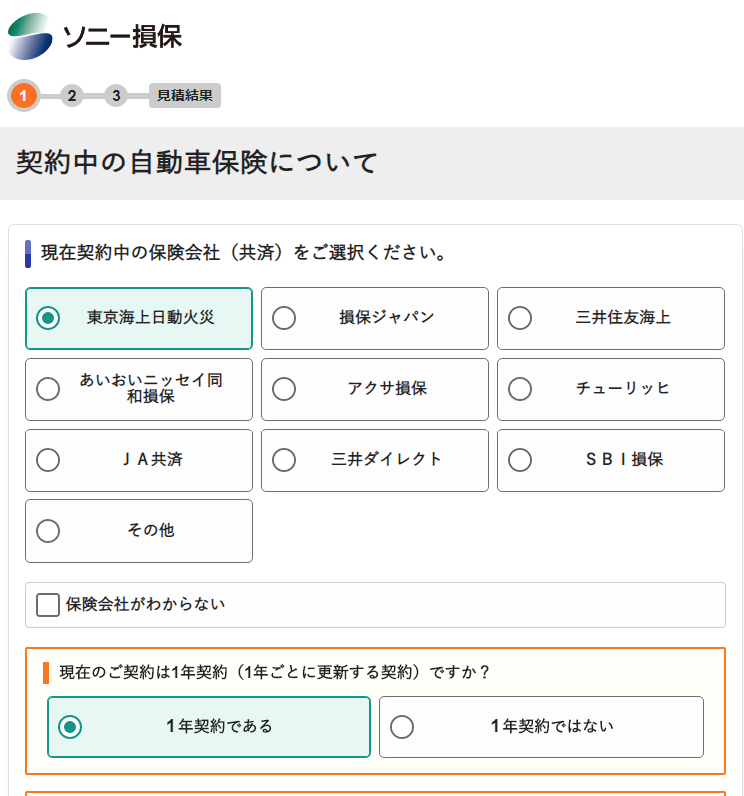Click the 契約中の自動車保険について heading
This screenshot has width=744, height=796.
pos(196,163)
